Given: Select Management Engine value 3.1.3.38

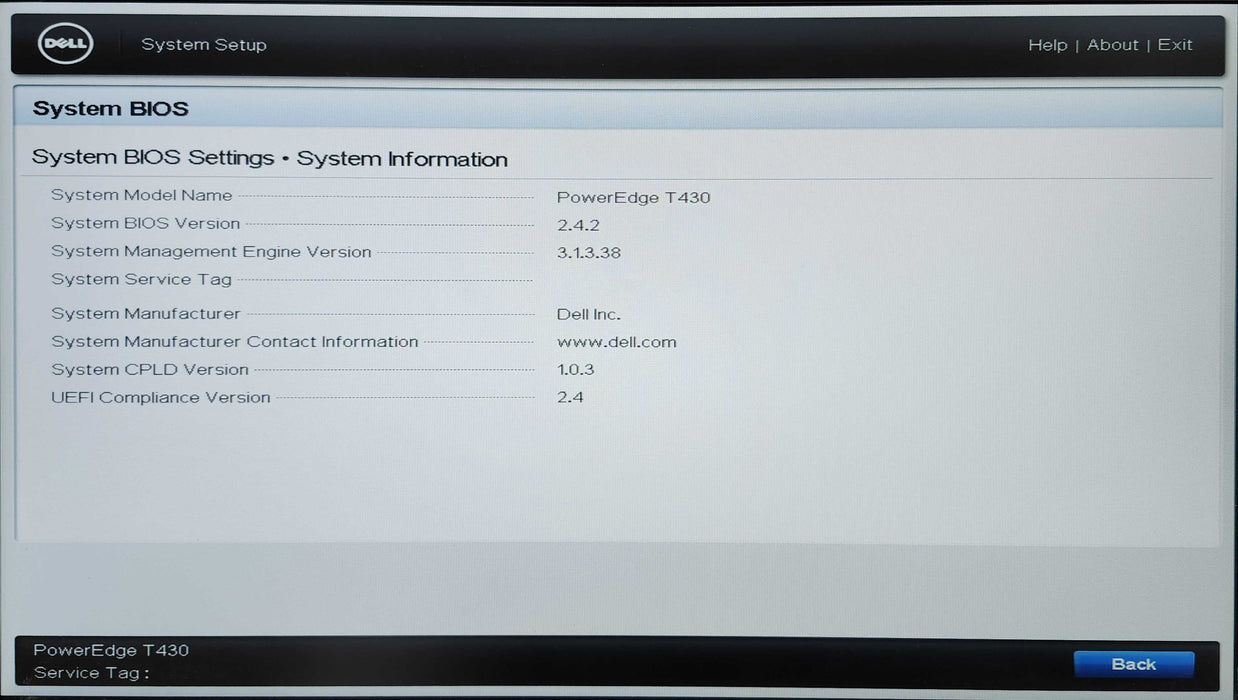Looking at the screenshot, I should click(589, 253).
